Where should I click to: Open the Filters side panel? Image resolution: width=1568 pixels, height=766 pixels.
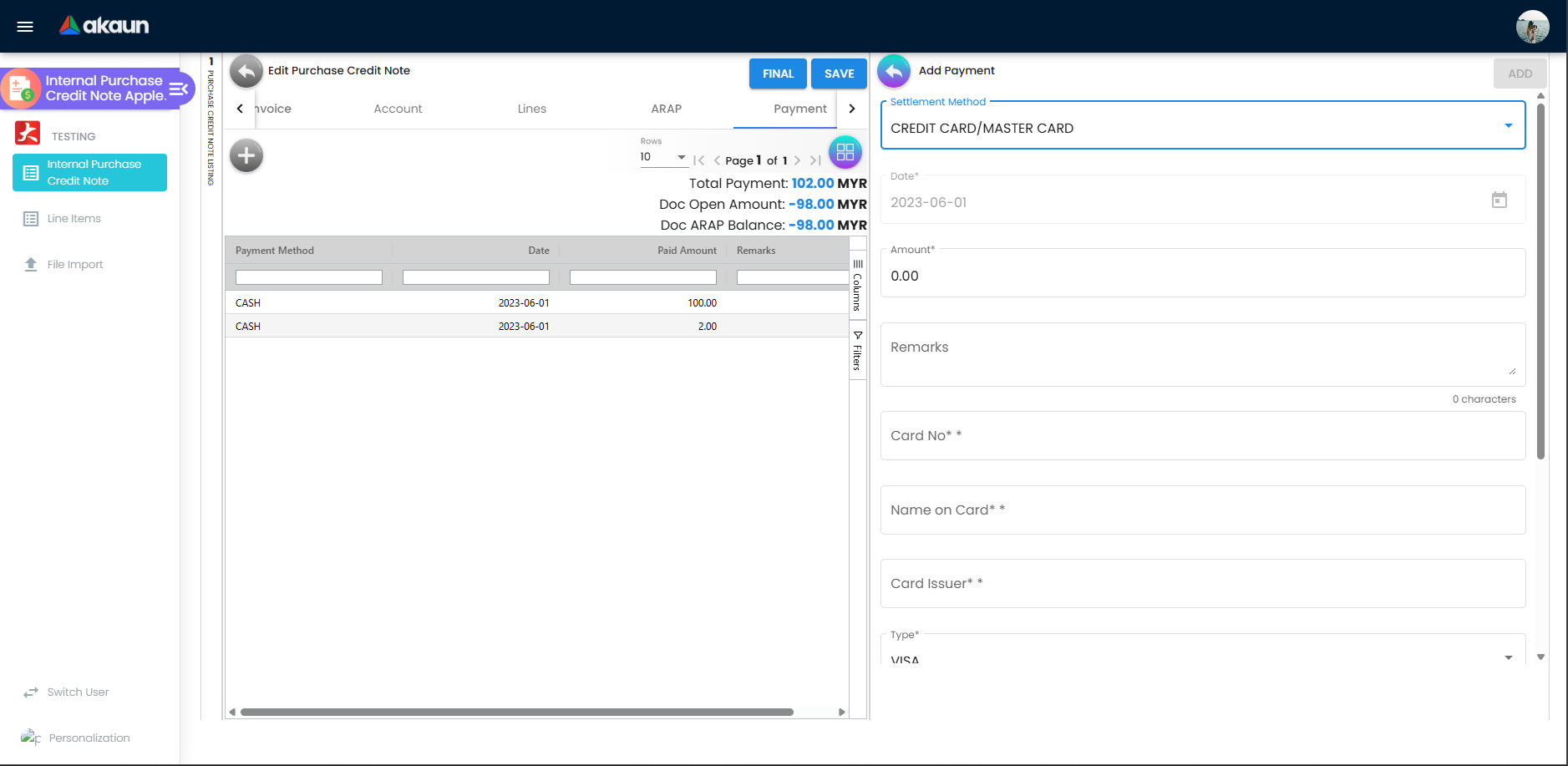[857, 351]
